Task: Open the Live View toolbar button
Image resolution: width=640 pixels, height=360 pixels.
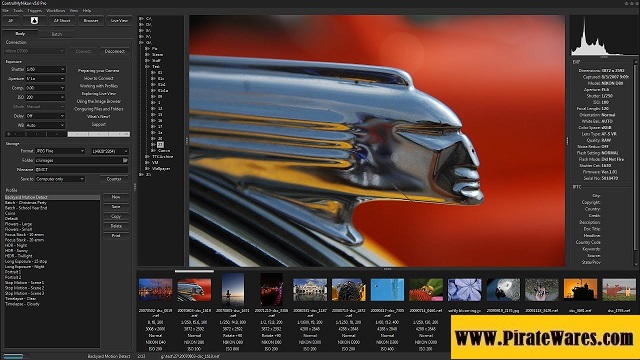Action: 119,20
